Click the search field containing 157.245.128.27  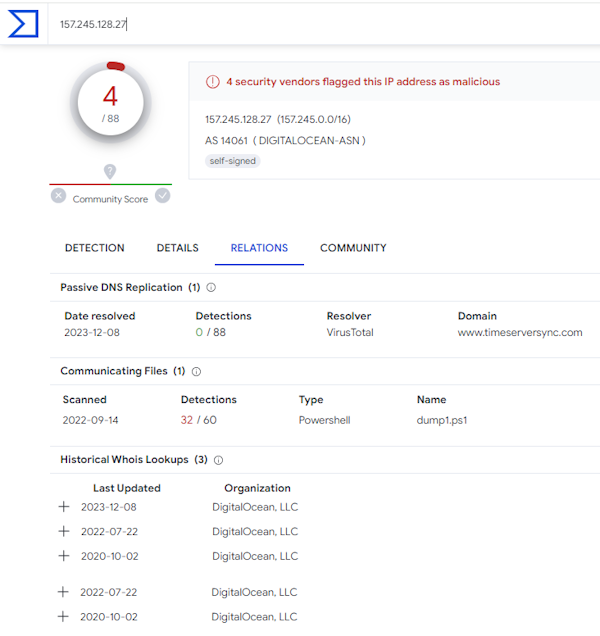pos(324,24)
